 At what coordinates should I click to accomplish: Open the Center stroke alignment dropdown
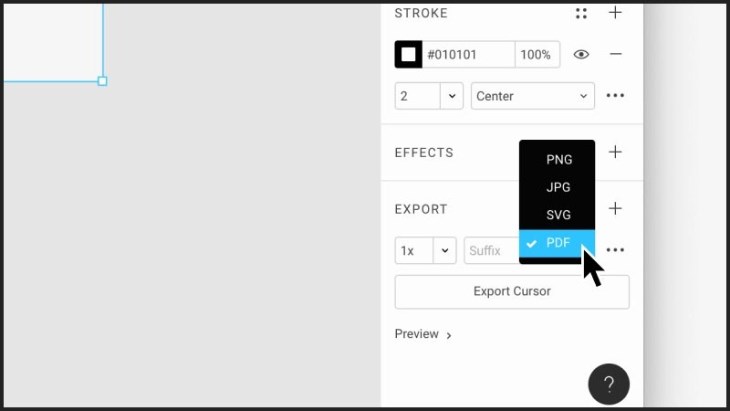533,96
